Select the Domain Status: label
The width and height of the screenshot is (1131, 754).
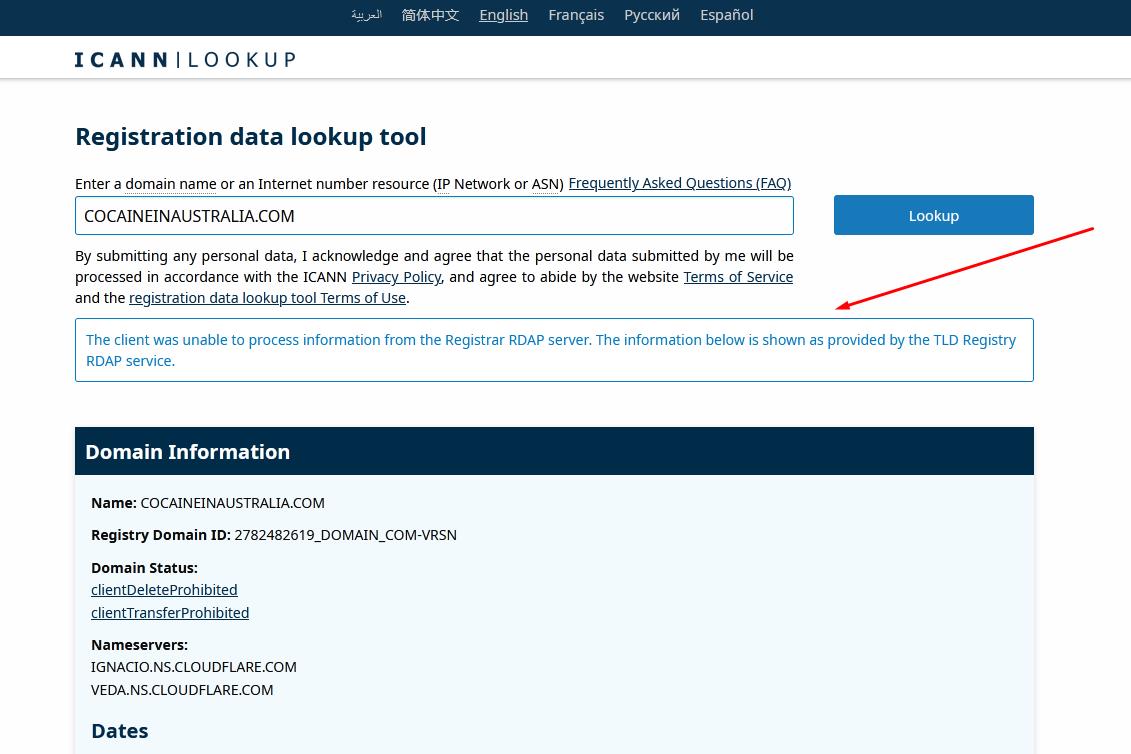[144, 568]
